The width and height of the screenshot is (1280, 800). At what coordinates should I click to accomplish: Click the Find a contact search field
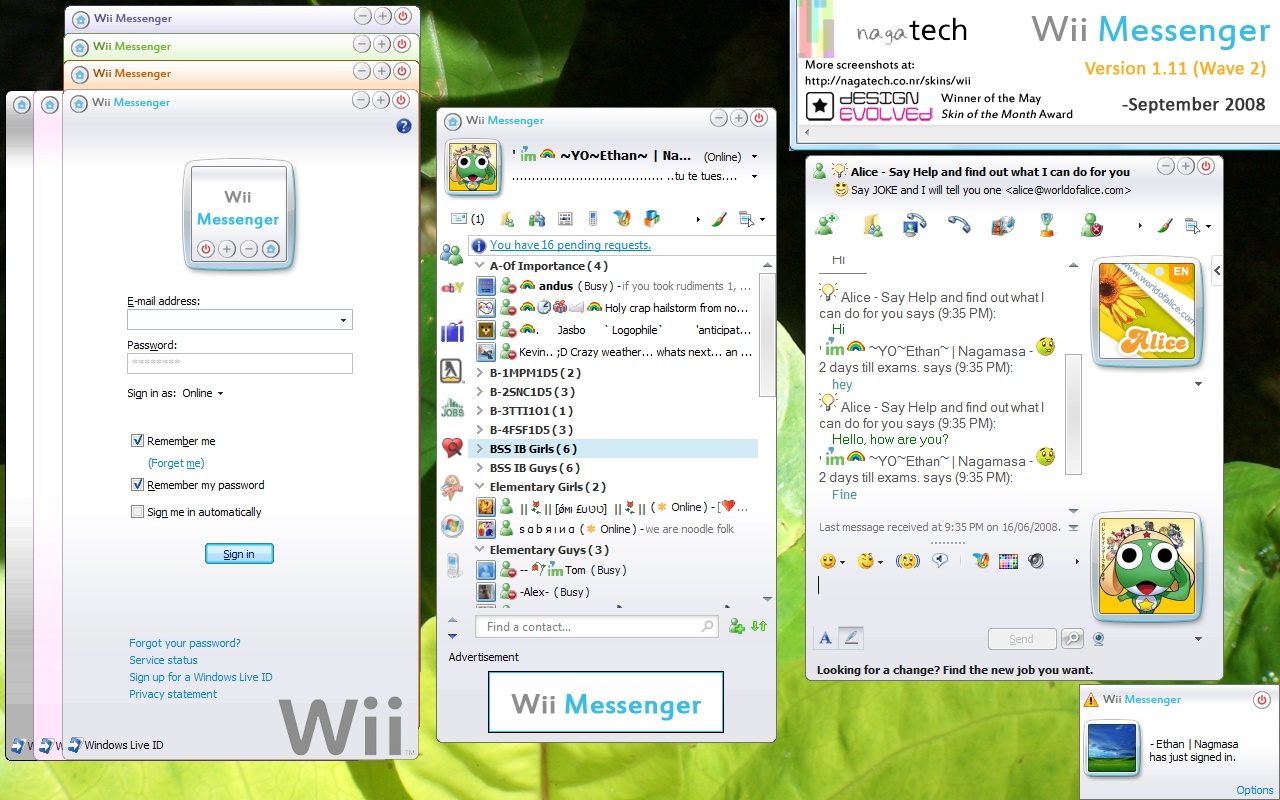(598, 627)
